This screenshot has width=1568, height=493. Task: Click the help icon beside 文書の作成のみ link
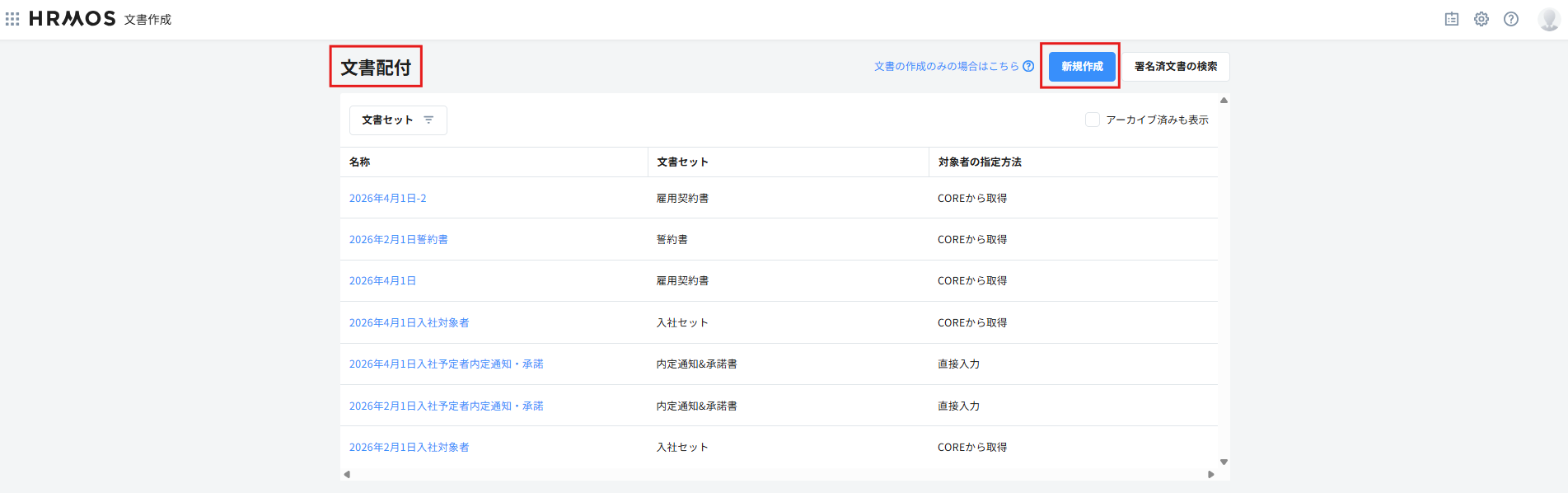[x=1028, y=67]
